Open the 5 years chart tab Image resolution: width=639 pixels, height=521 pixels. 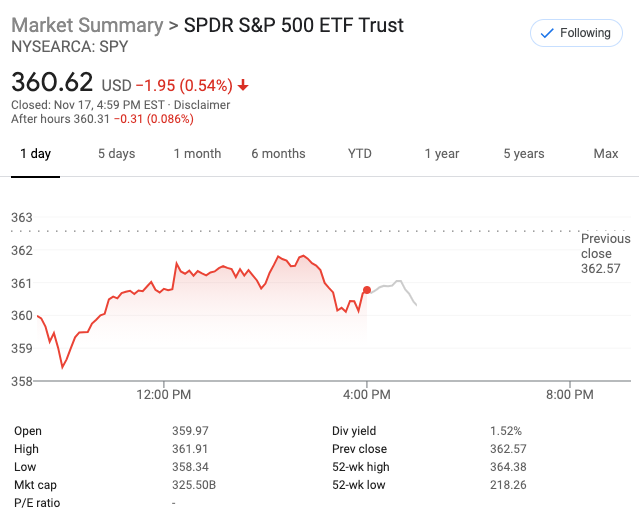523,154
